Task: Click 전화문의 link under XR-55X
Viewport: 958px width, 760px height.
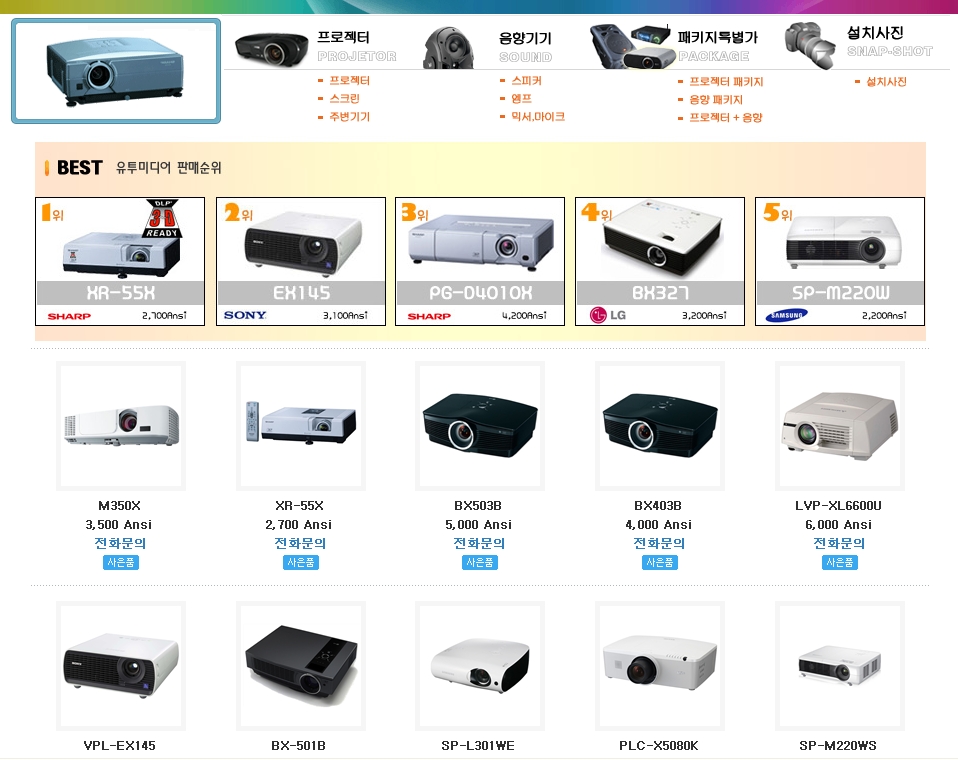Action: (x=300, y=543)
